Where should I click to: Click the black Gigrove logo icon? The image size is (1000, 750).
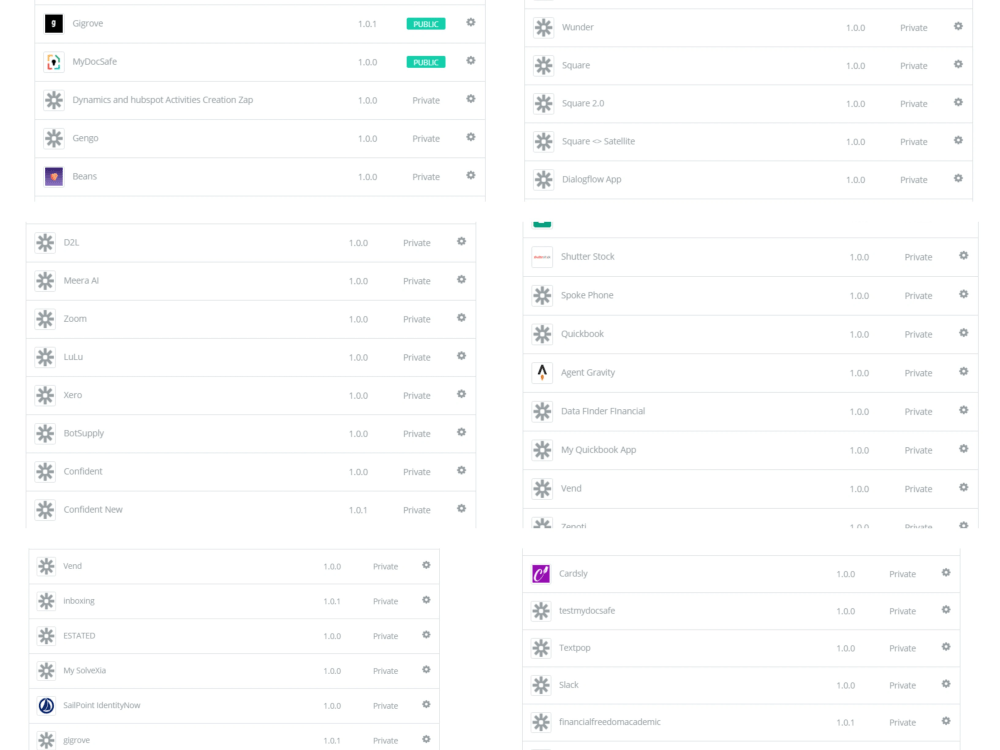click(54, 24)
